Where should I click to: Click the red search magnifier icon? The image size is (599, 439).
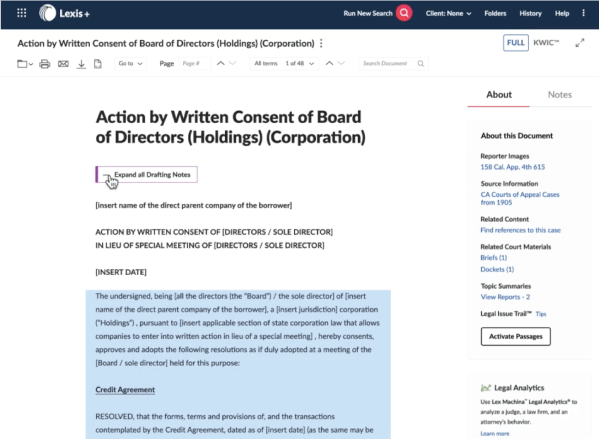[404, 13]
